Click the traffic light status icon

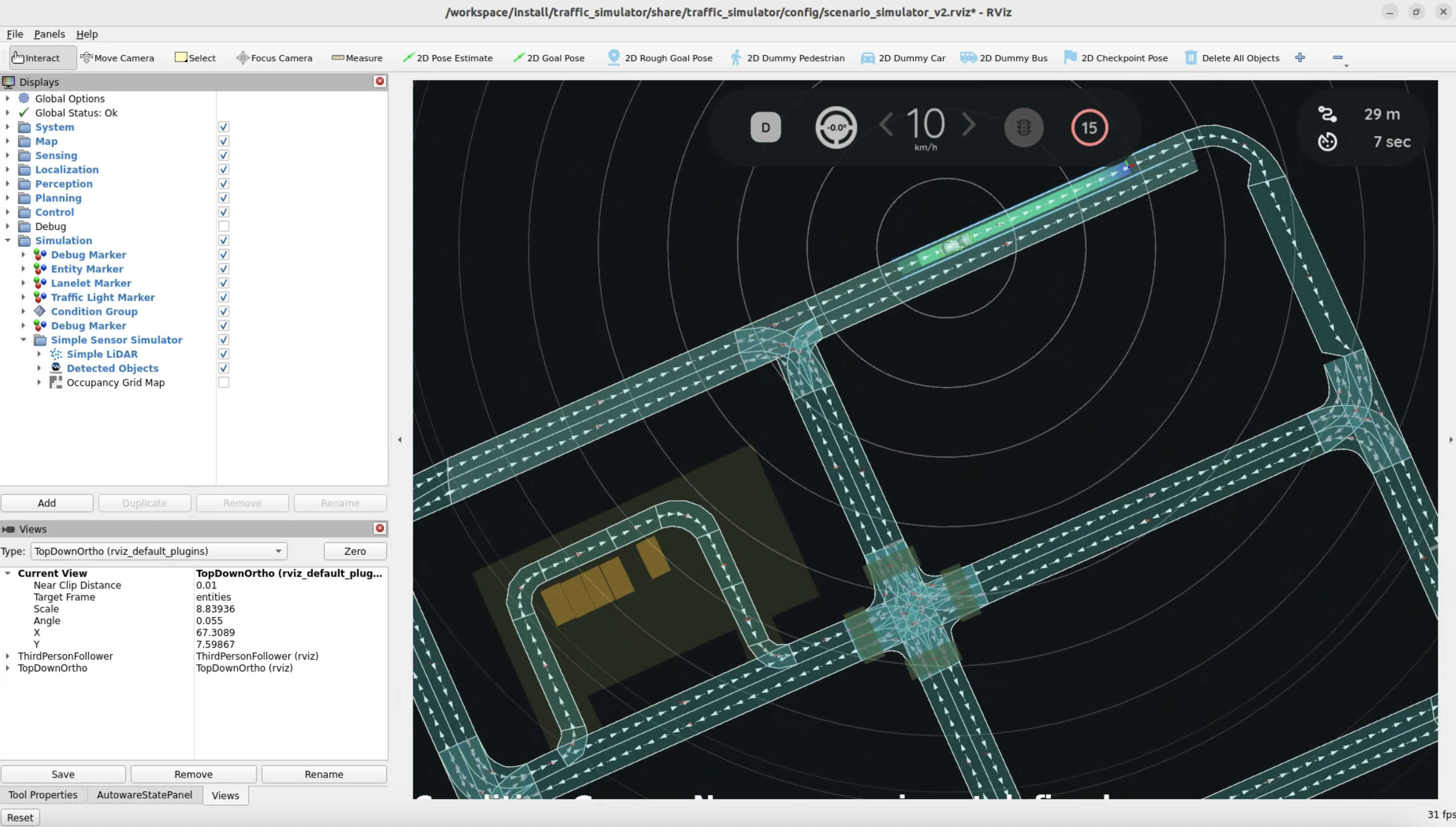tap(1024, 127)
